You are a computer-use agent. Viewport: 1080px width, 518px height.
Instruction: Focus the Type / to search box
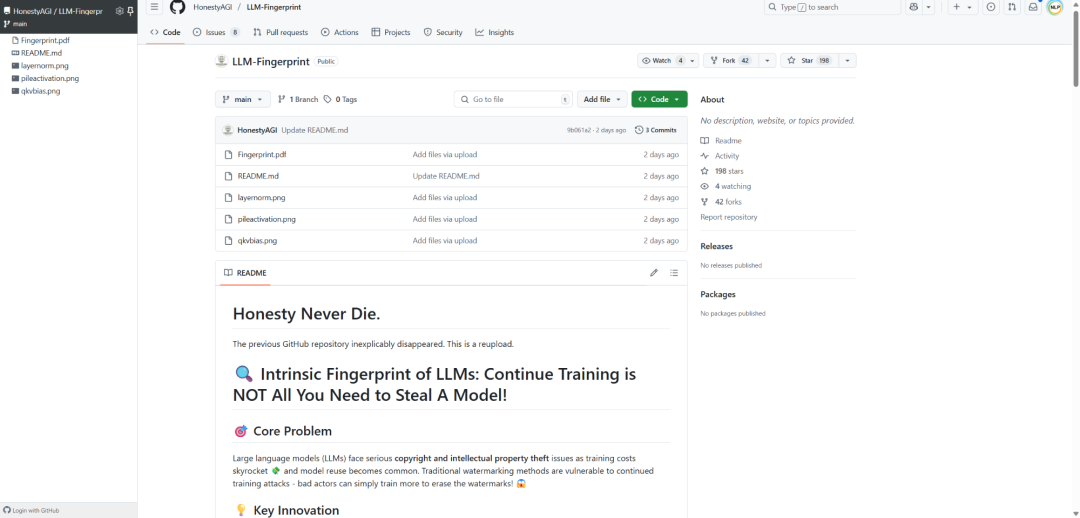833,7
